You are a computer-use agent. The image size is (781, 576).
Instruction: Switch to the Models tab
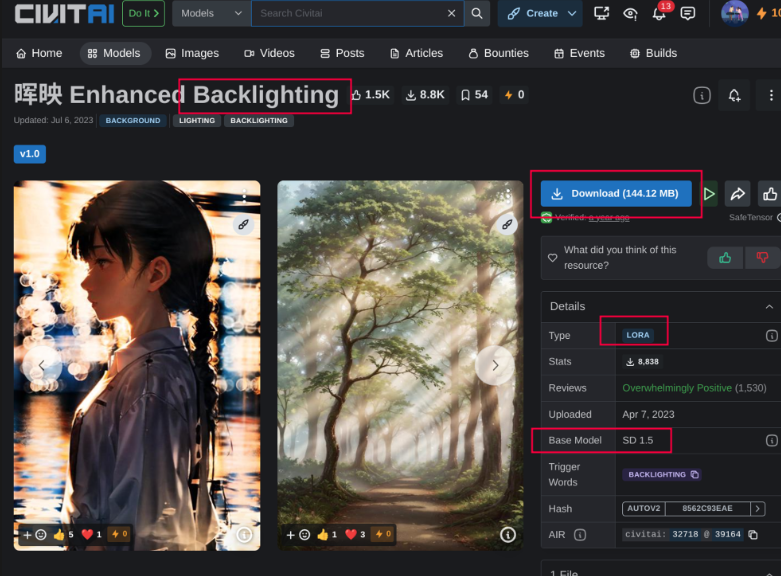pyautogui.click(x=115, y=53)
